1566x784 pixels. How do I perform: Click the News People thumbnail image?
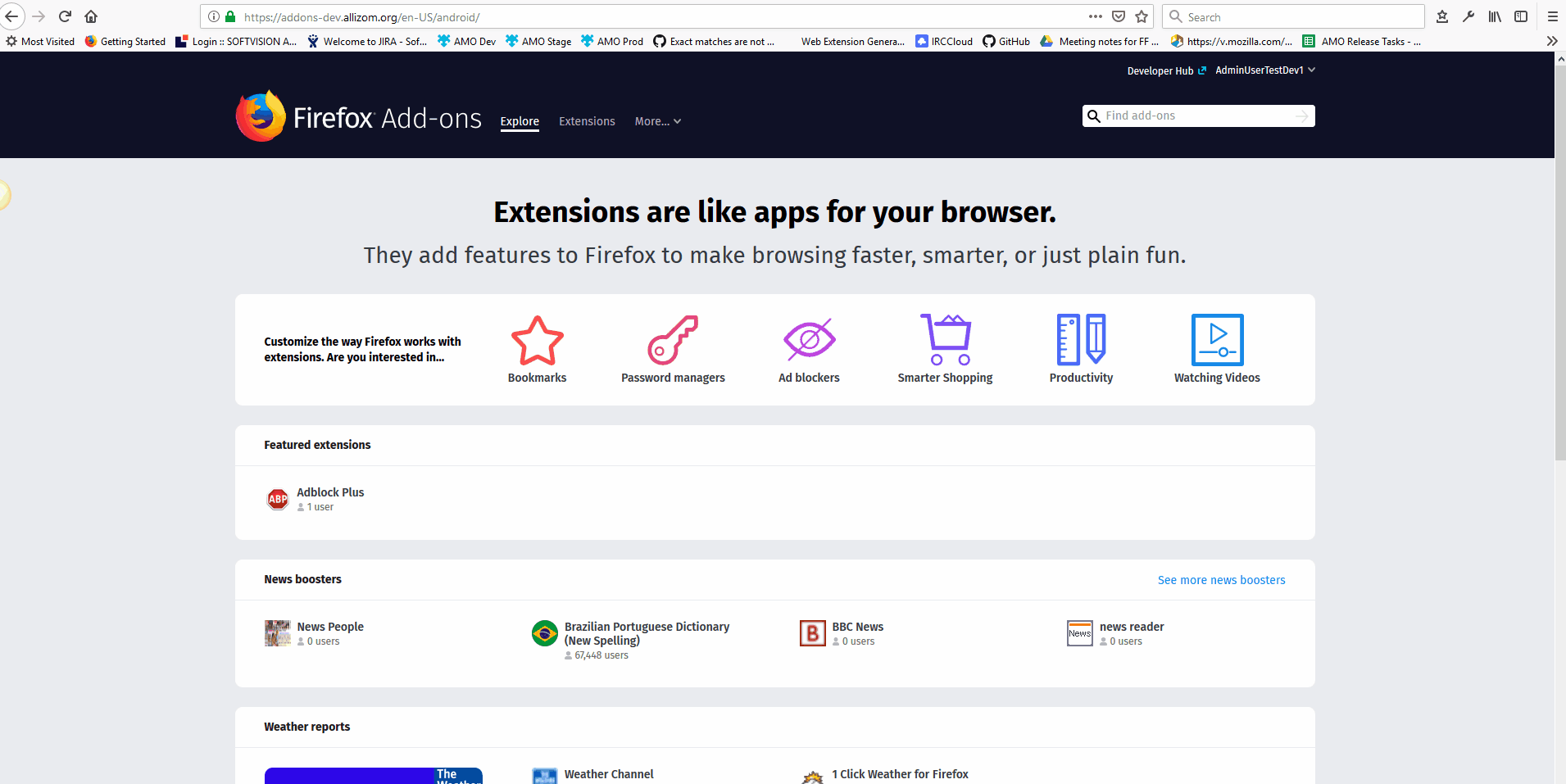click(278, 633)
